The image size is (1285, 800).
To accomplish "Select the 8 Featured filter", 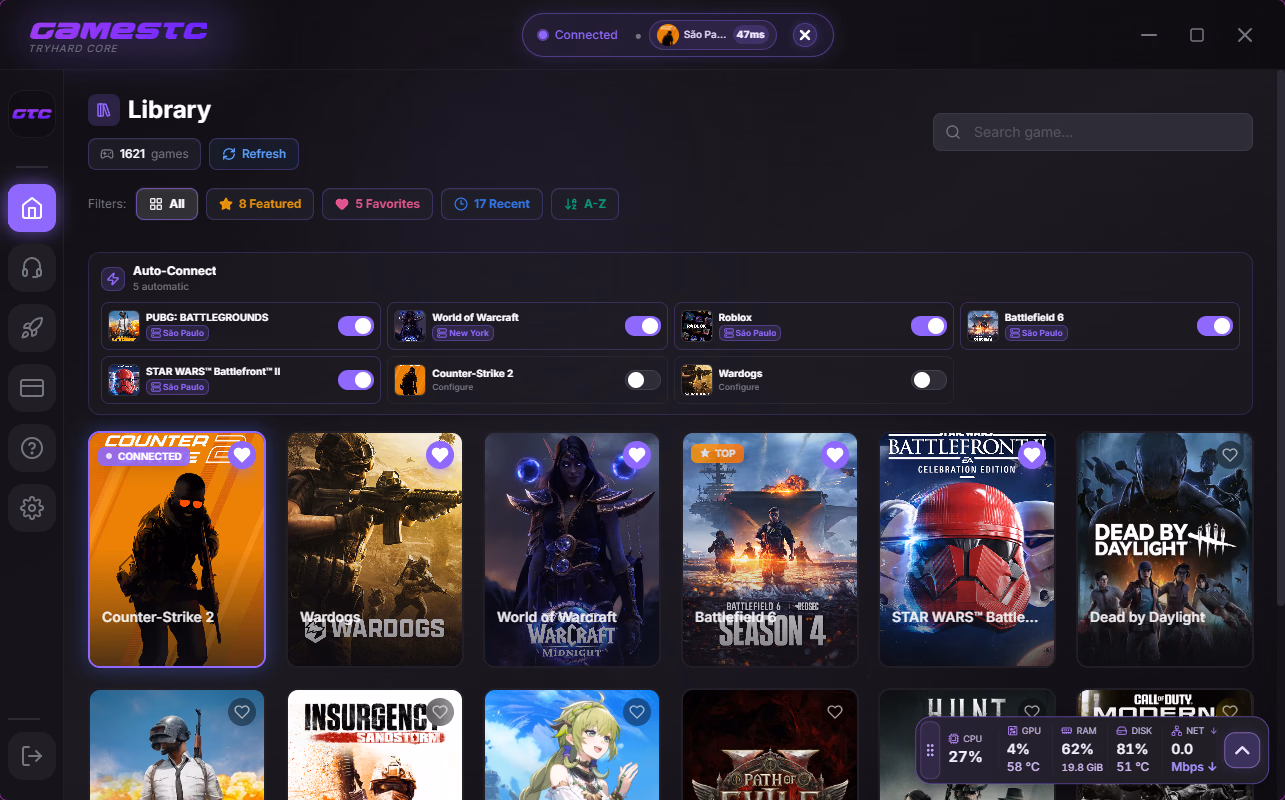I will pos(260,204).
